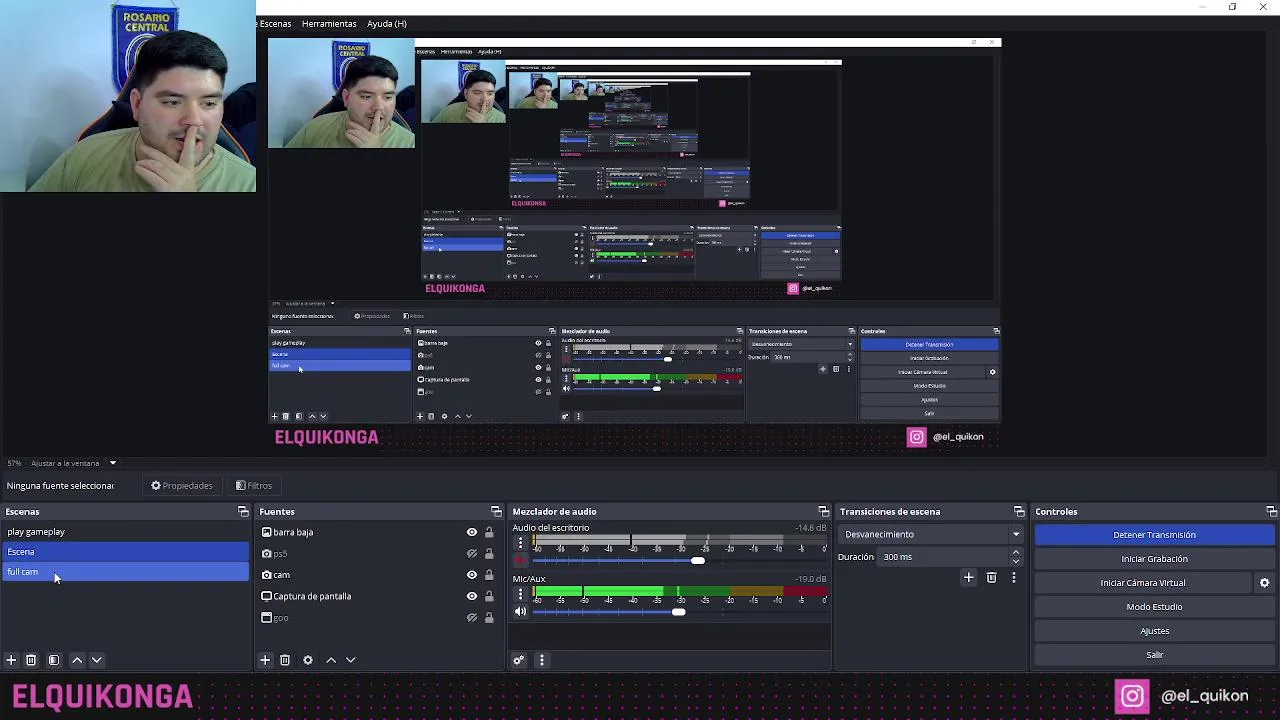Move selected source down in Fuentes
The height and width of the screenshot is (720, 1280).
[x=351, y=660]
